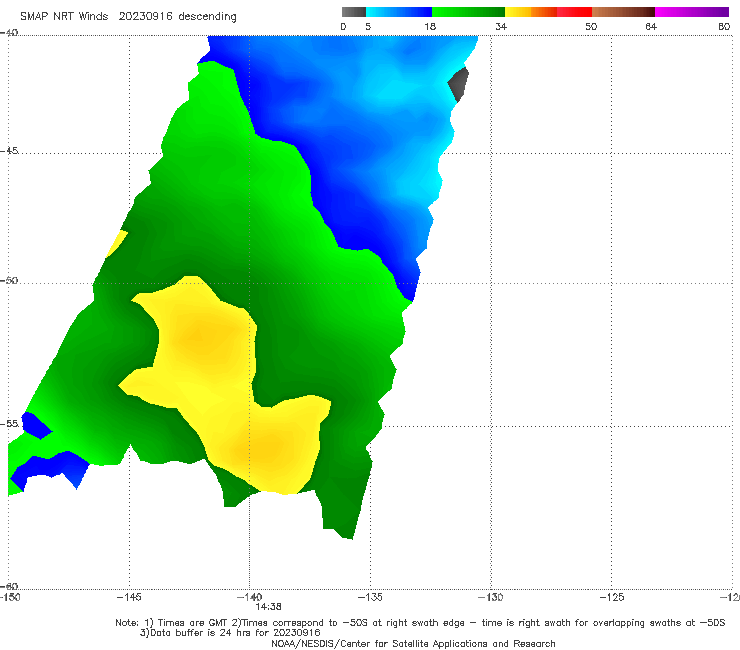
Task: Click the swath time label '14:38'
Action: click(x=269, y=607)
